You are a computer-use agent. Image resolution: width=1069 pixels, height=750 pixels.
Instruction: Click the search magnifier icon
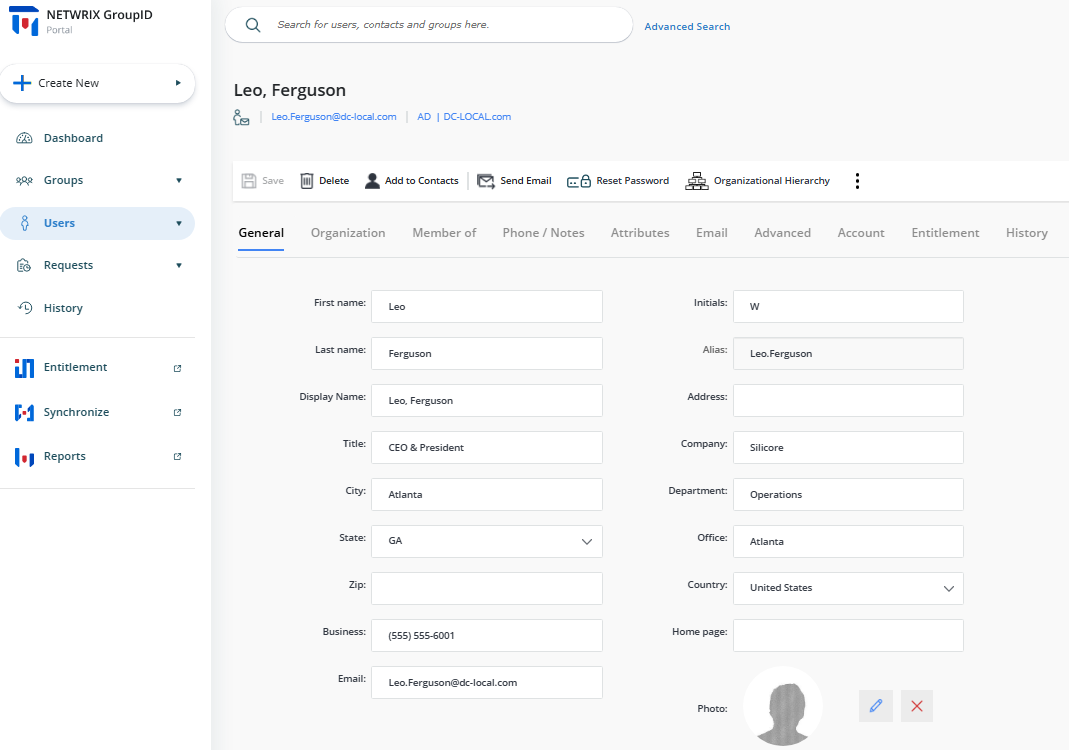click(252, 24)
